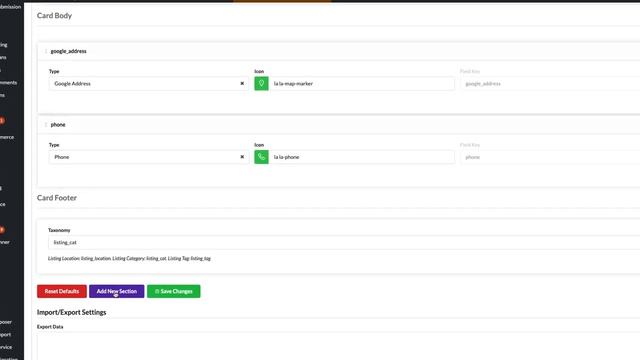Edit the la la-phone icon field
Screen dimensions: 640x360
tap(362, 157)
